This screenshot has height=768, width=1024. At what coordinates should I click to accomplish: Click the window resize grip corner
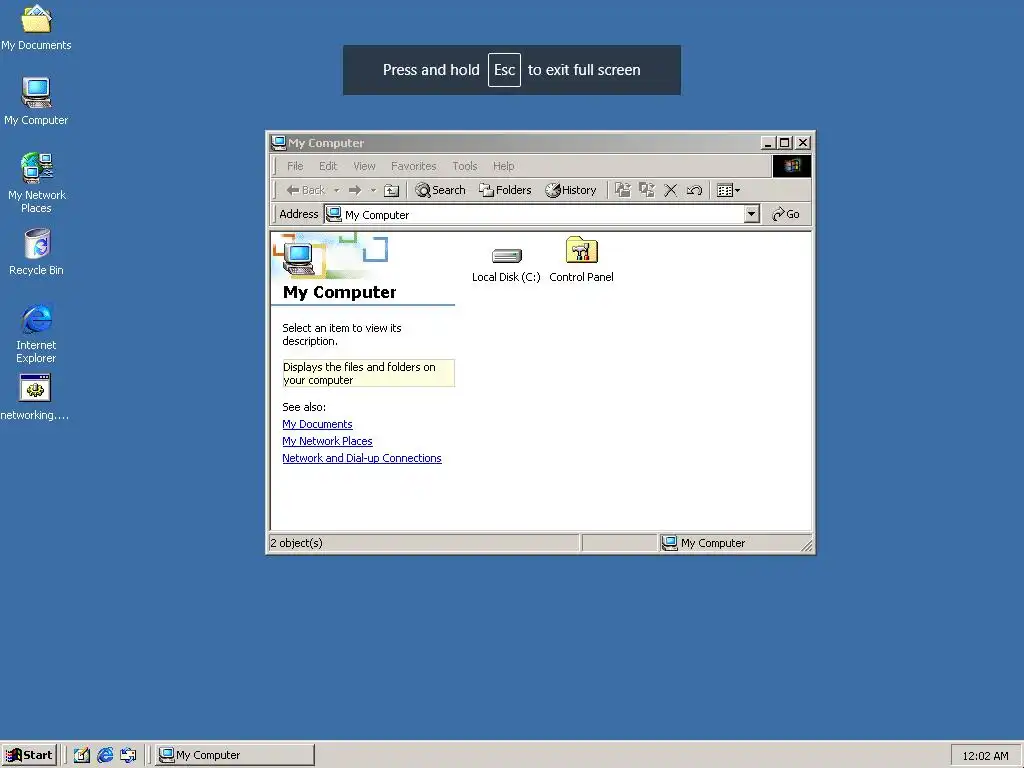point(807,545)
